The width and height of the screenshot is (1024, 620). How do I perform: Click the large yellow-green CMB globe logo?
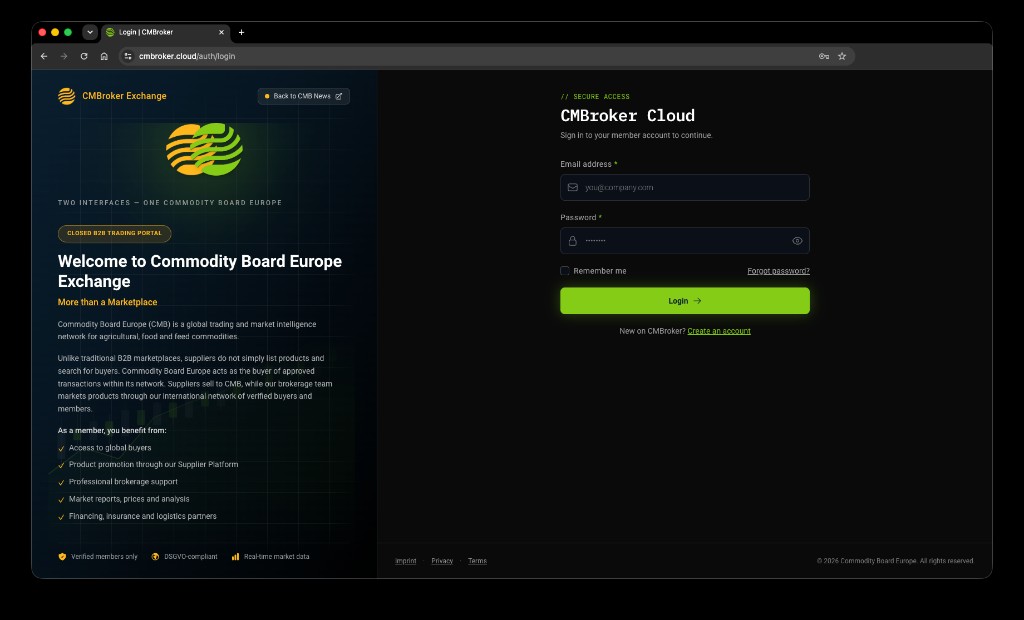(204, 150)
